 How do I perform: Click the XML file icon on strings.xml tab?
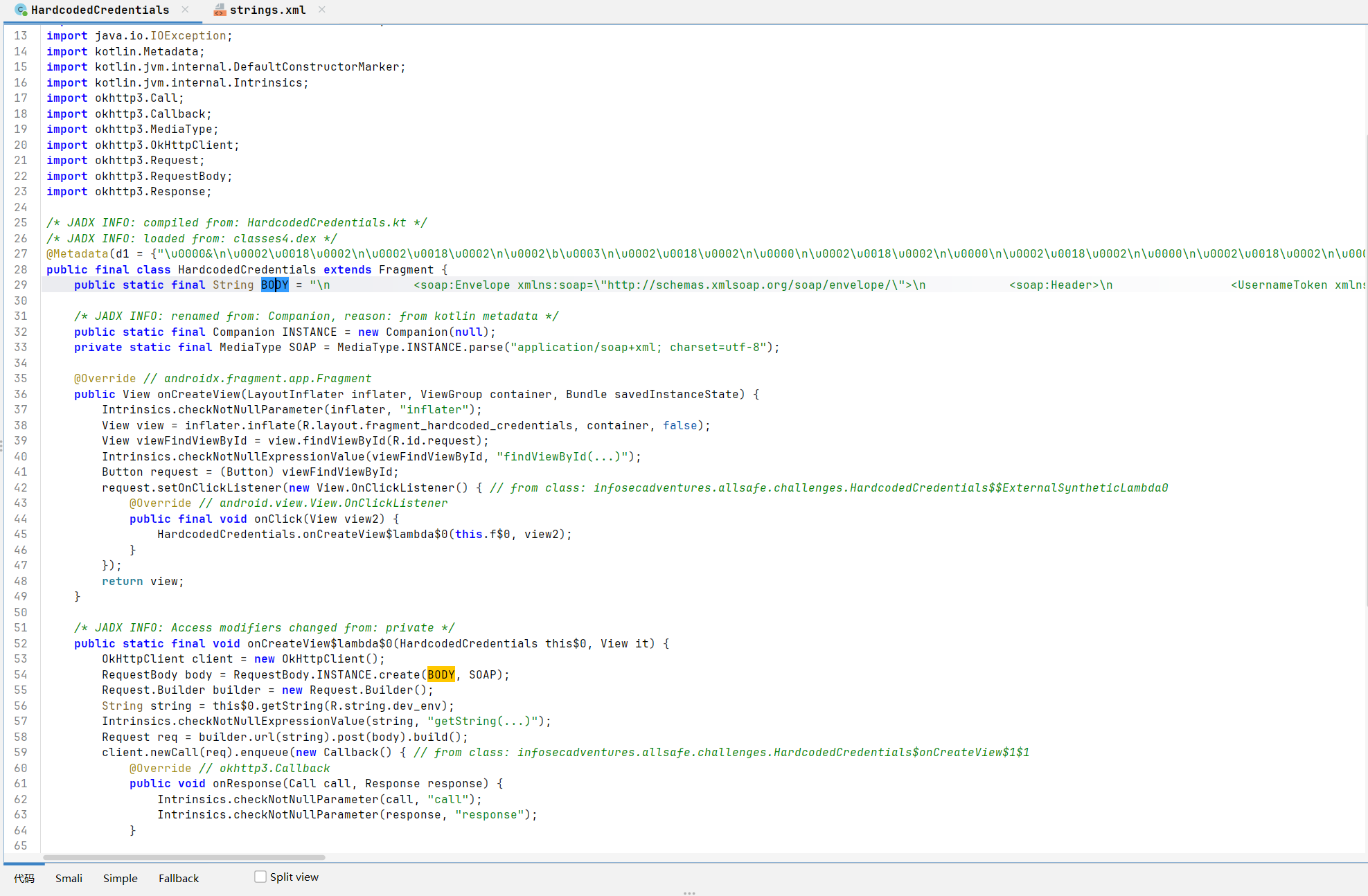click(x=220, y=10)
